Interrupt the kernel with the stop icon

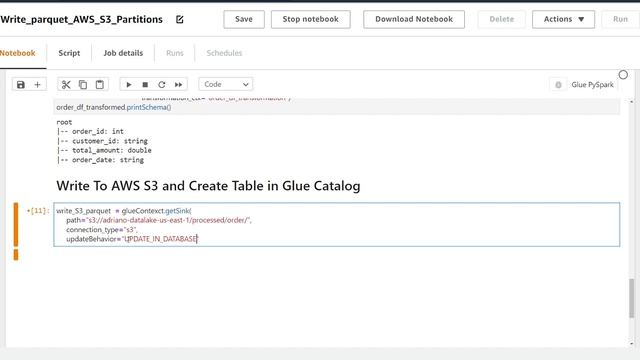pos(145,84)
